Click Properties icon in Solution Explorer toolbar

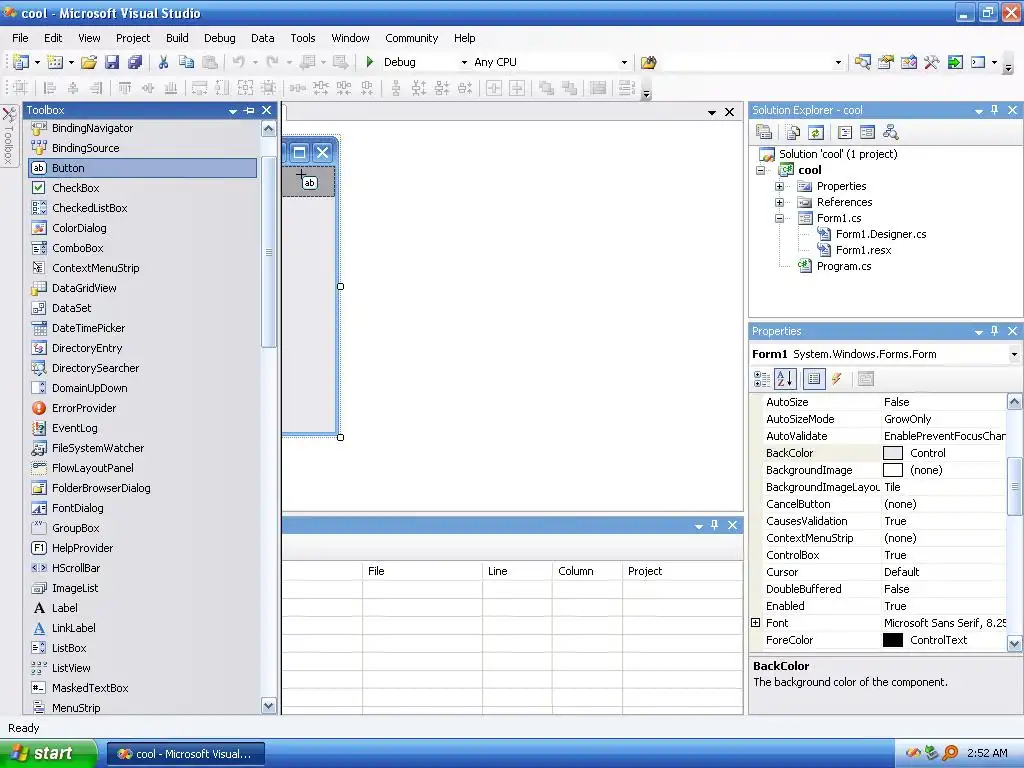[x=764, y=133]
